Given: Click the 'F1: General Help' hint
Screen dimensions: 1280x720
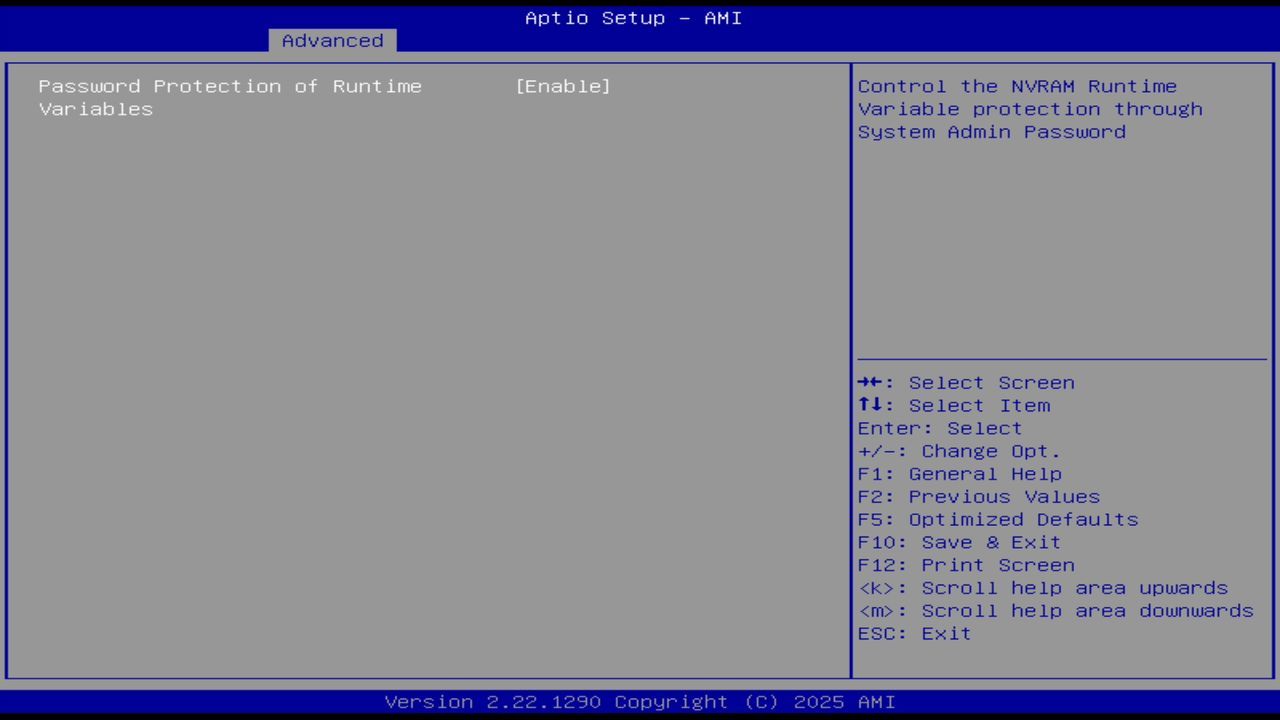Looking at the screenshot, I should point(959,474).
